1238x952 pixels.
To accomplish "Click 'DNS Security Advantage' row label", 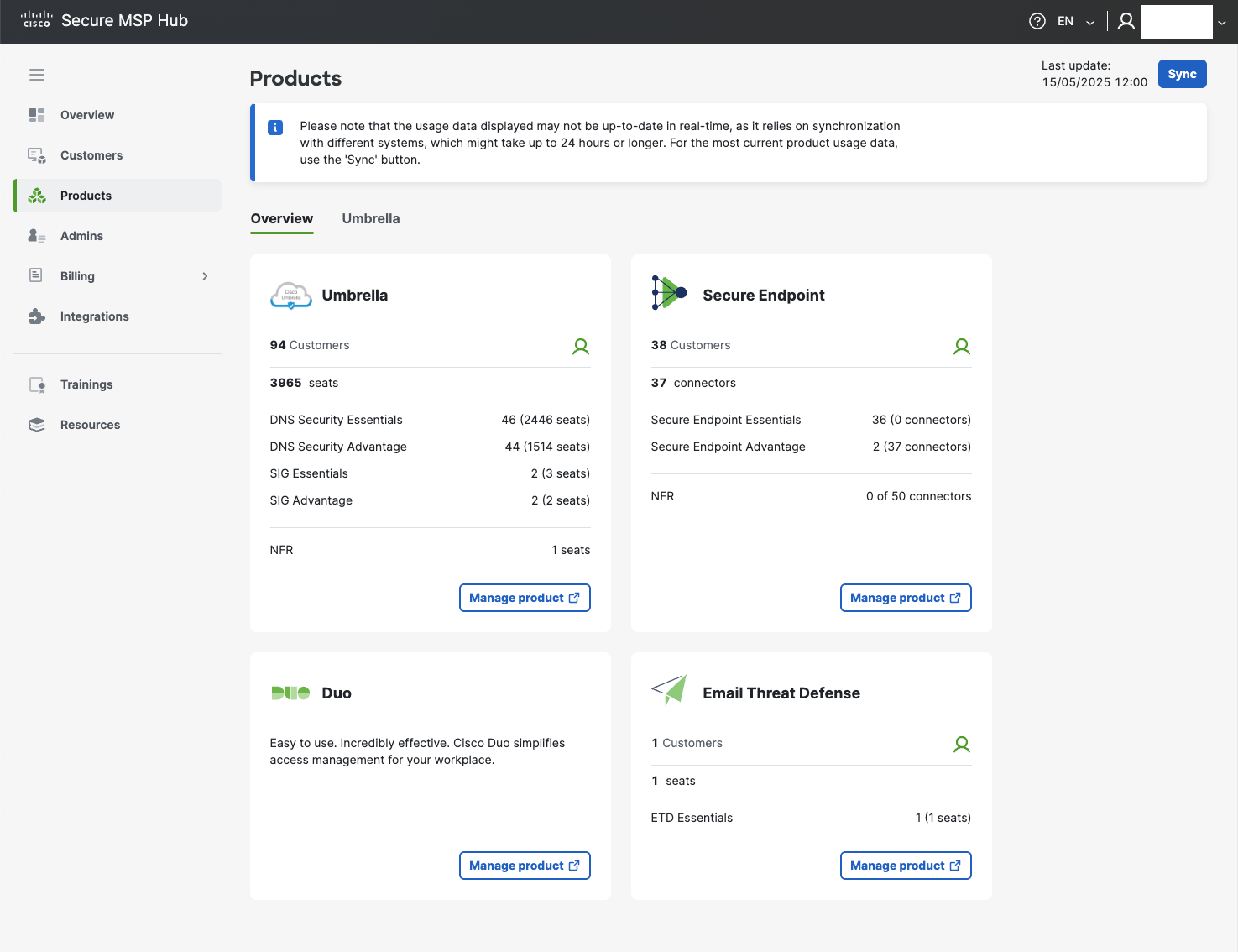I will tap(338, 447).
